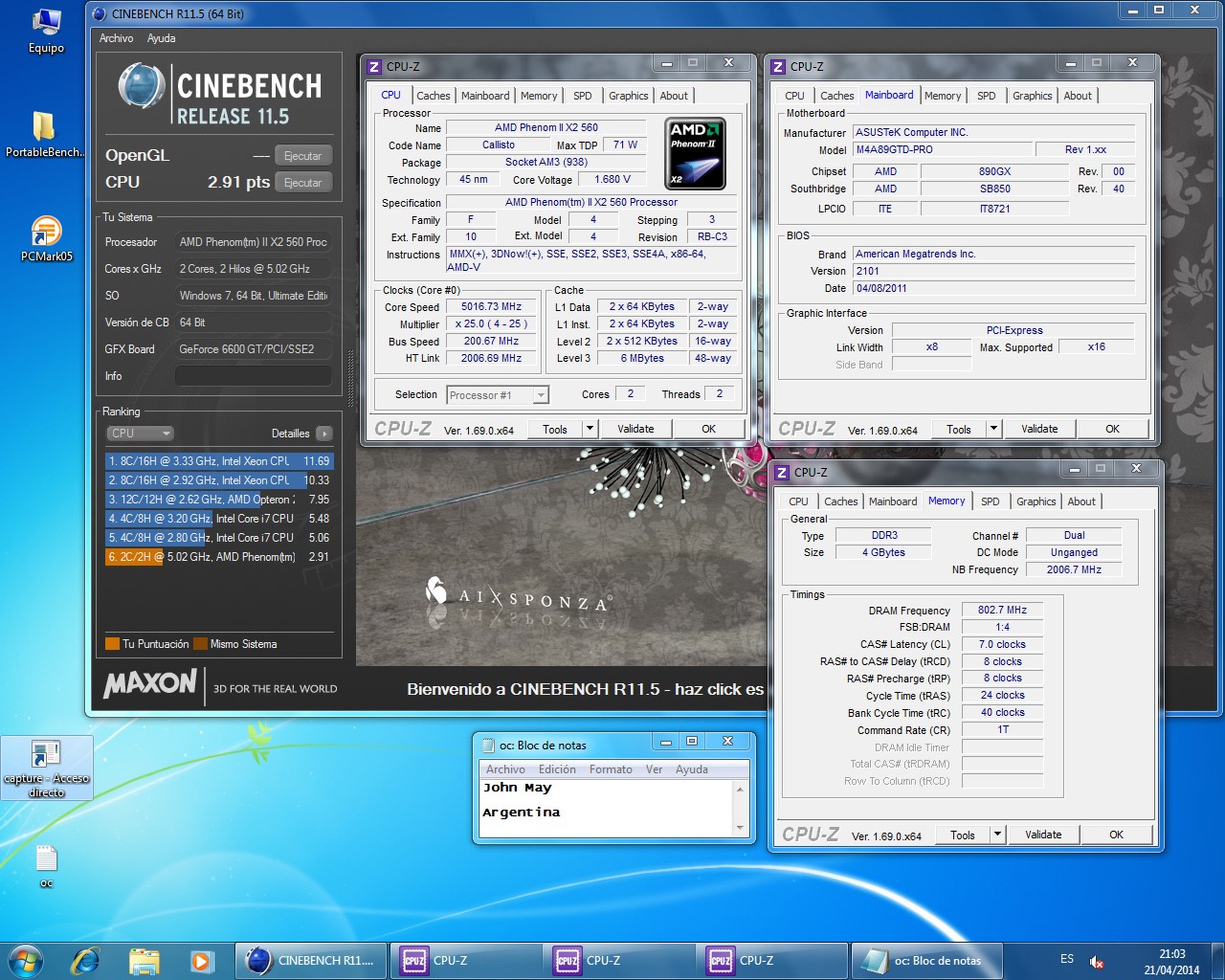Click Validate in the CPU tab window
Screen dimensions: 1225x980
click(x=635, y=429)
